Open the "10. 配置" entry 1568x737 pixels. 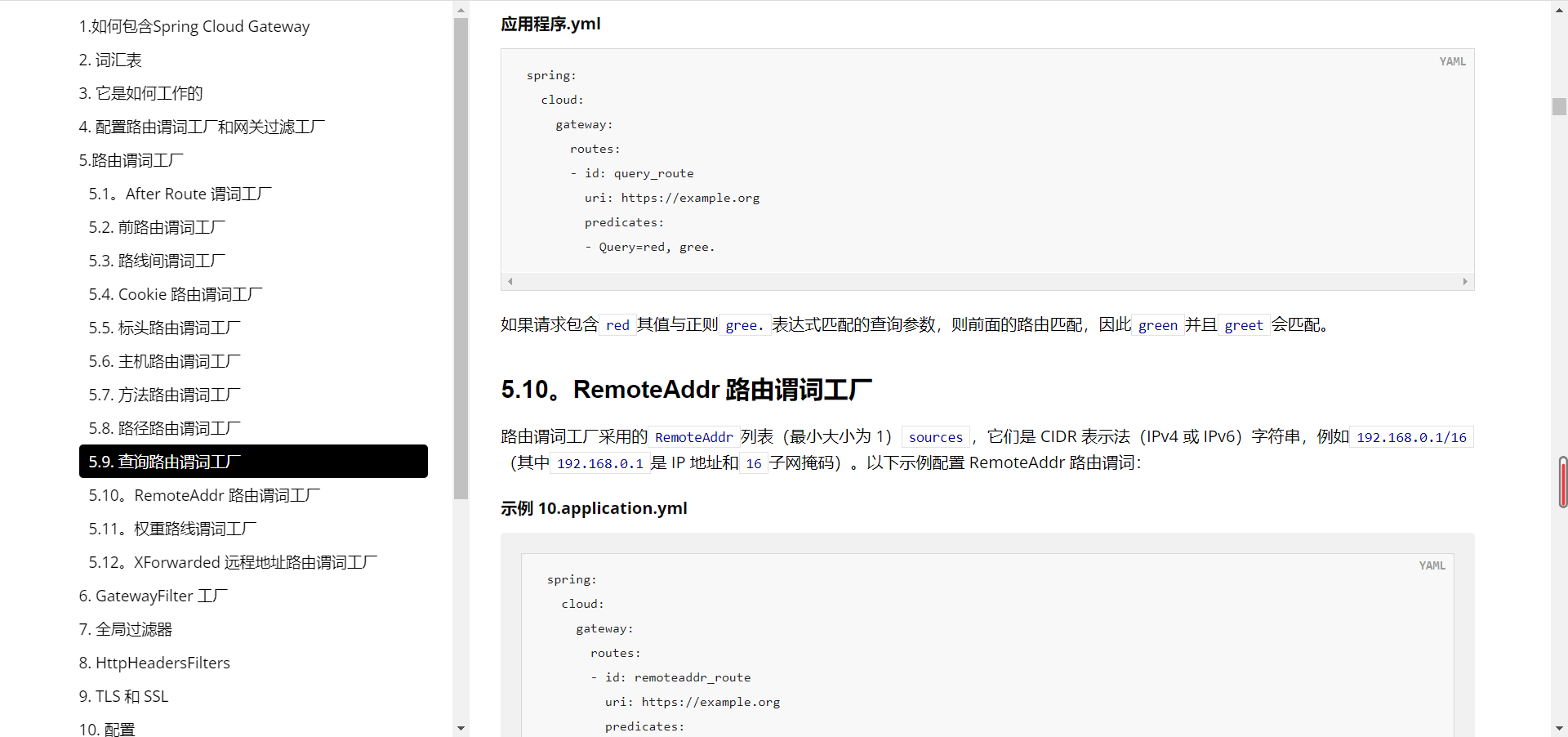(x=106, y=727)
